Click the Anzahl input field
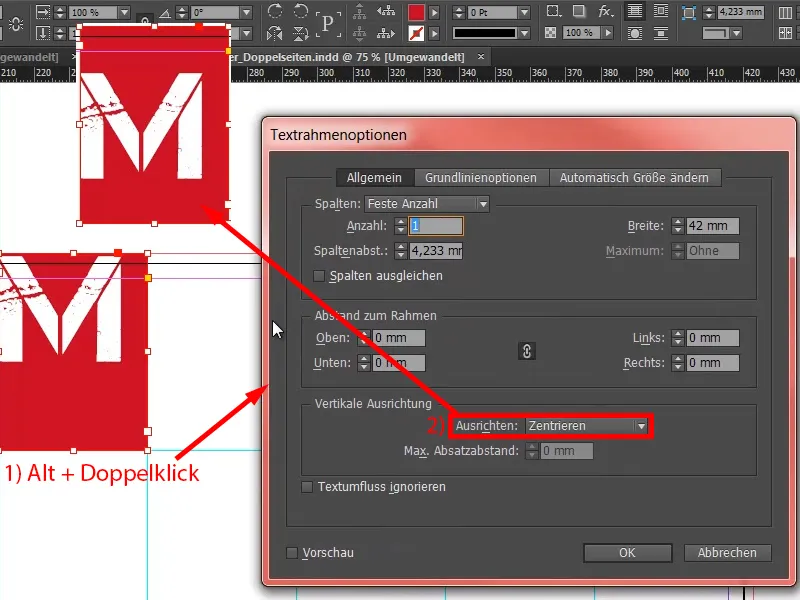 [x=436, y=226]
